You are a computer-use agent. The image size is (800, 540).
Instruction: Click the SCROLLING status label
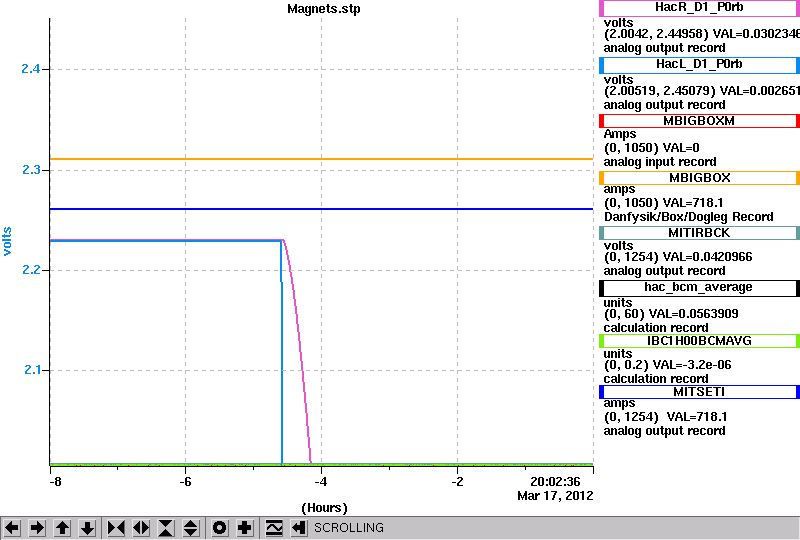coord(348,528)
